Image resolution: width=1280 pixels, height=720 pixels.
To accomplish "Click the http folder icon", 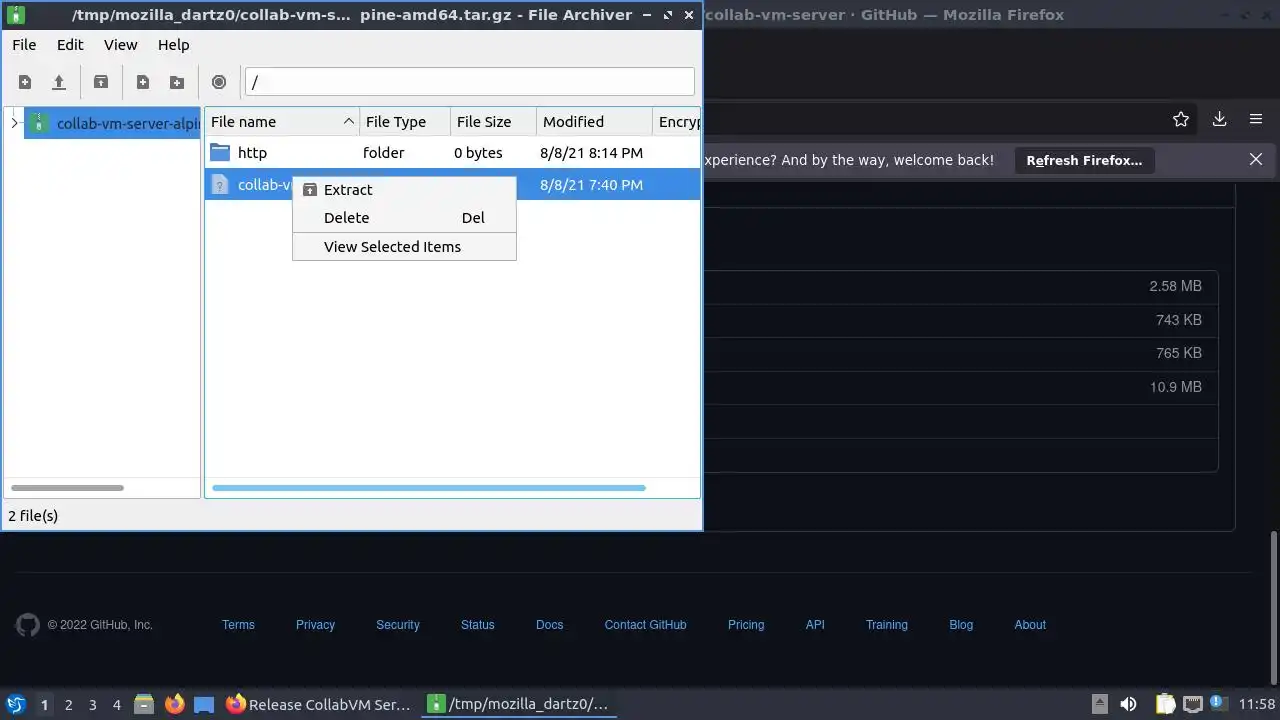I will [x=220, y=152].
